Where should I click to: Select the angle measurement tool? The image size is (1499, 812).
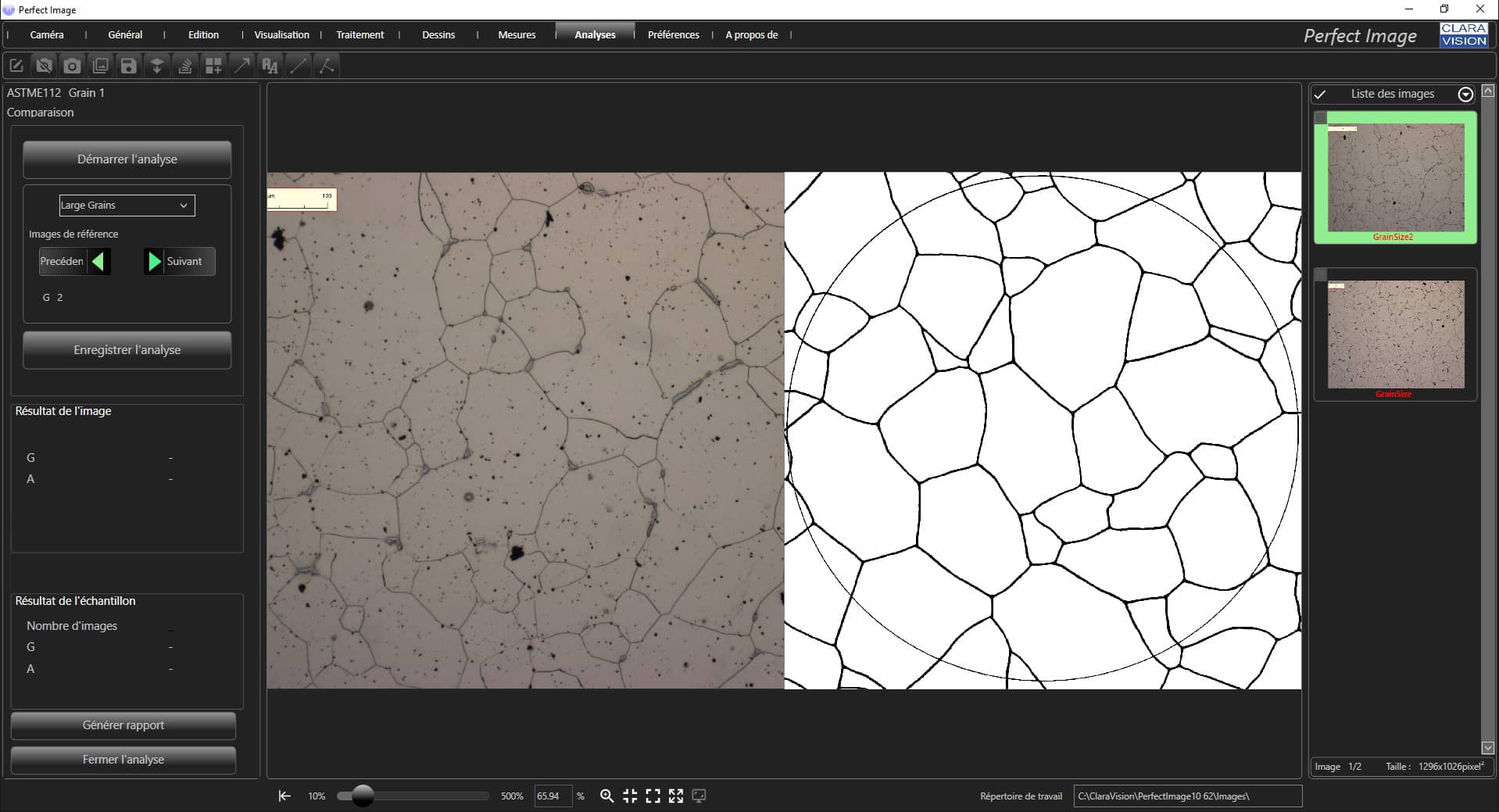point(327,66)
